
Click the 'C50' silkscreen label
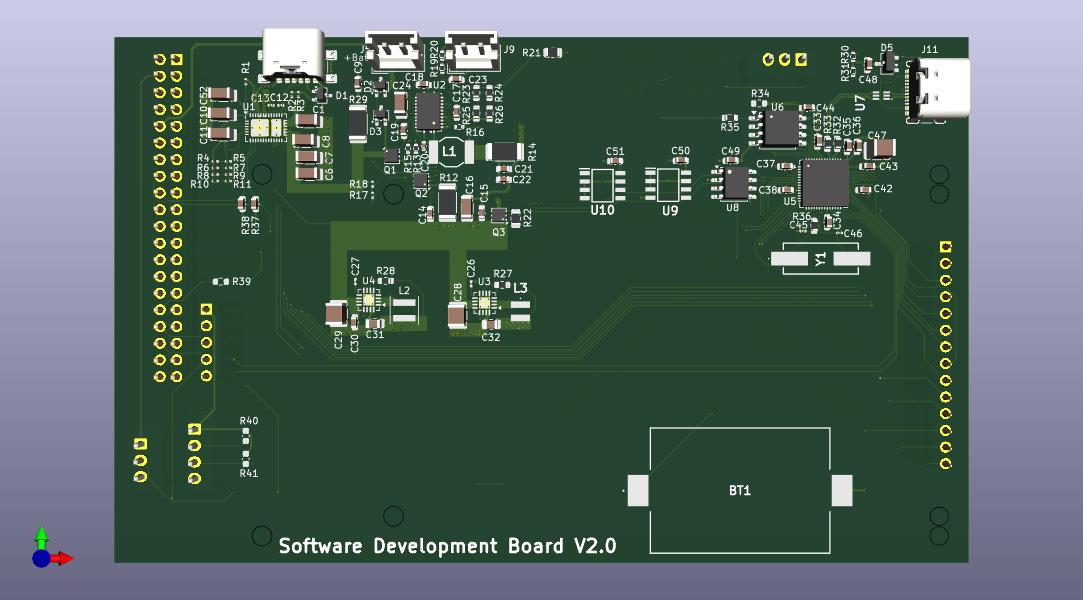pyautogui.click(x=680, y=151)
